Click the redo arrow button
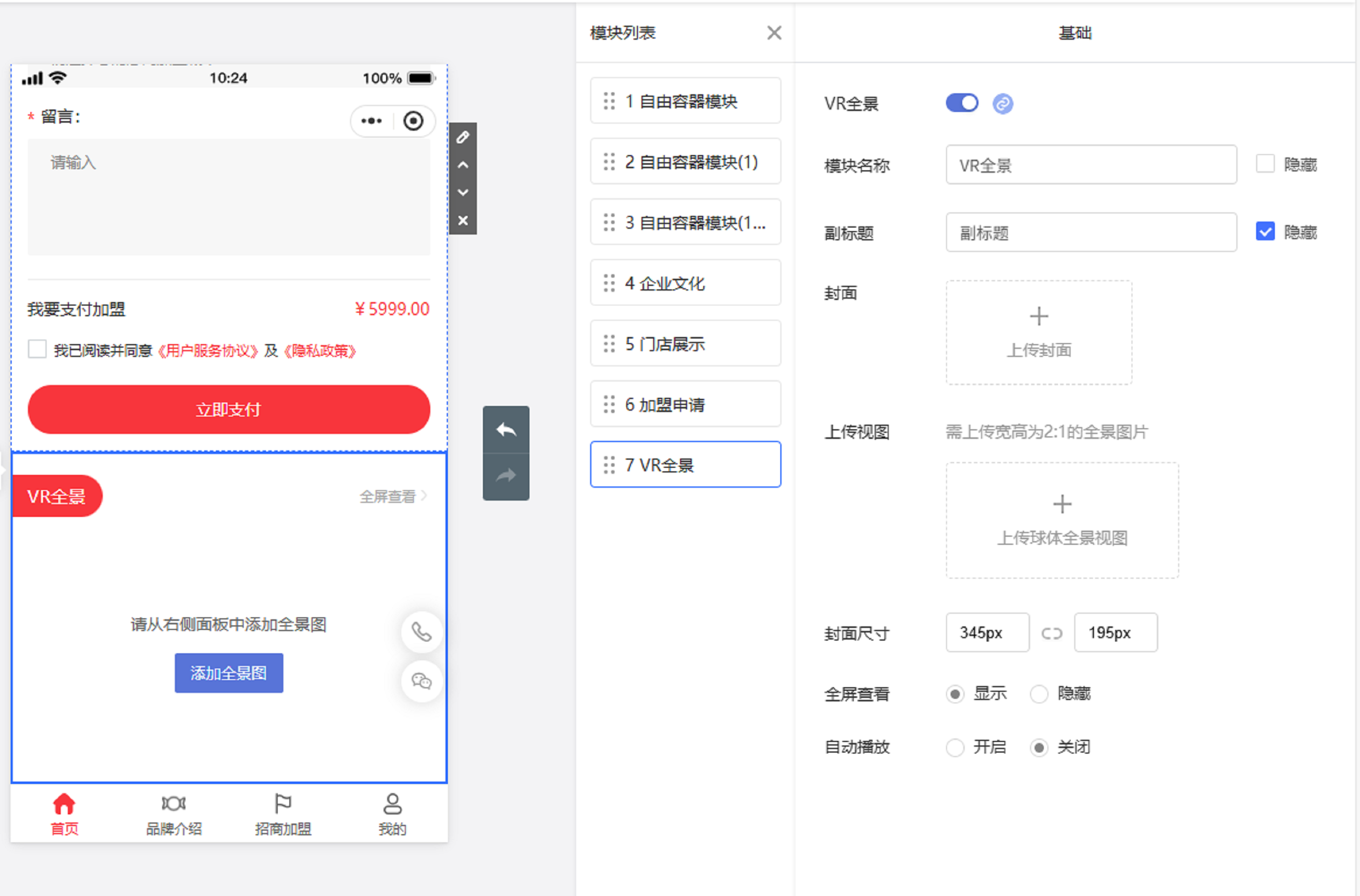Viewport: 1360px width, 896px height. [x=506, y=476]
